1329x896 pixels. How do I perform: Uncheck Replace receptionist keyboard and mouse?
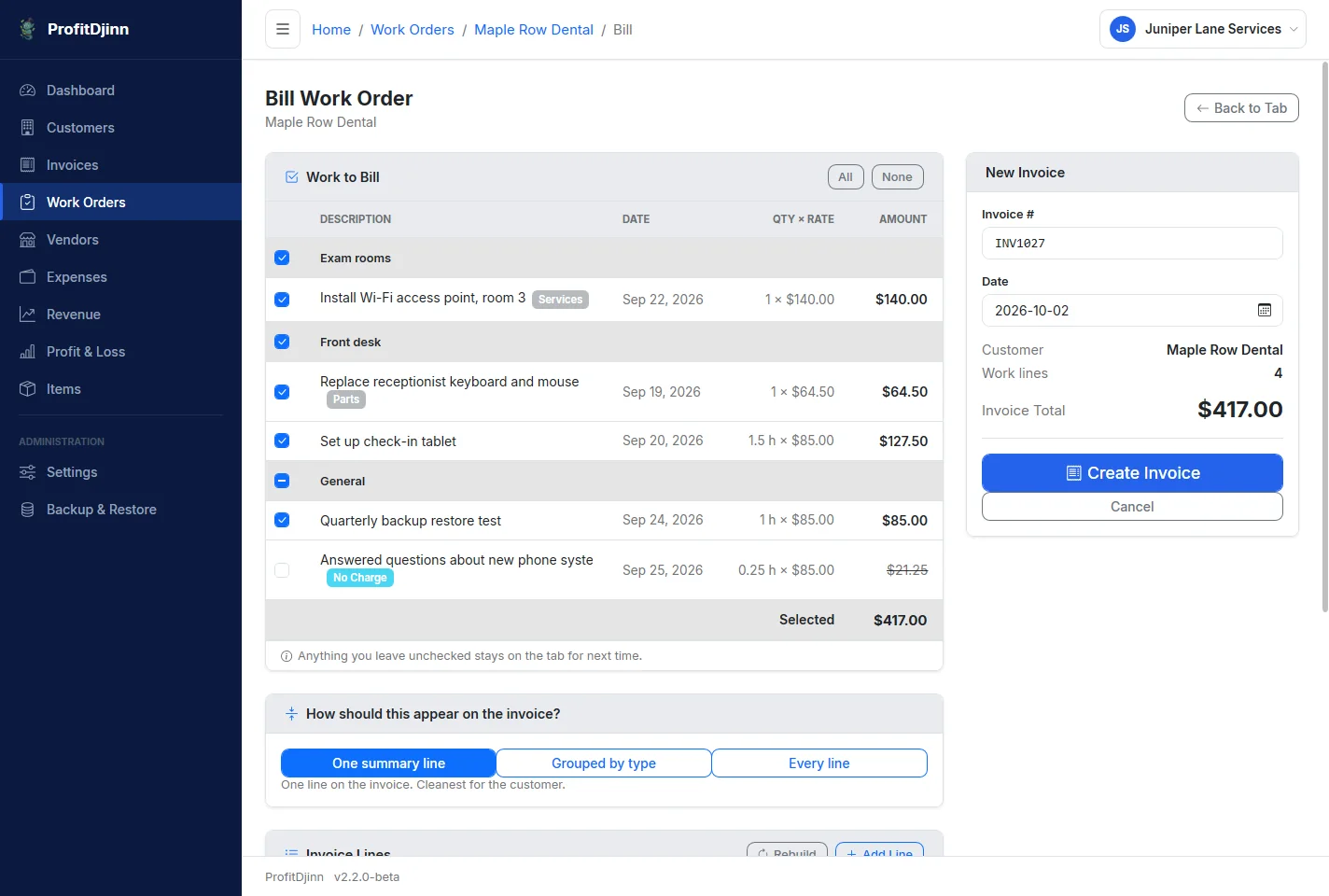[282, 392]
